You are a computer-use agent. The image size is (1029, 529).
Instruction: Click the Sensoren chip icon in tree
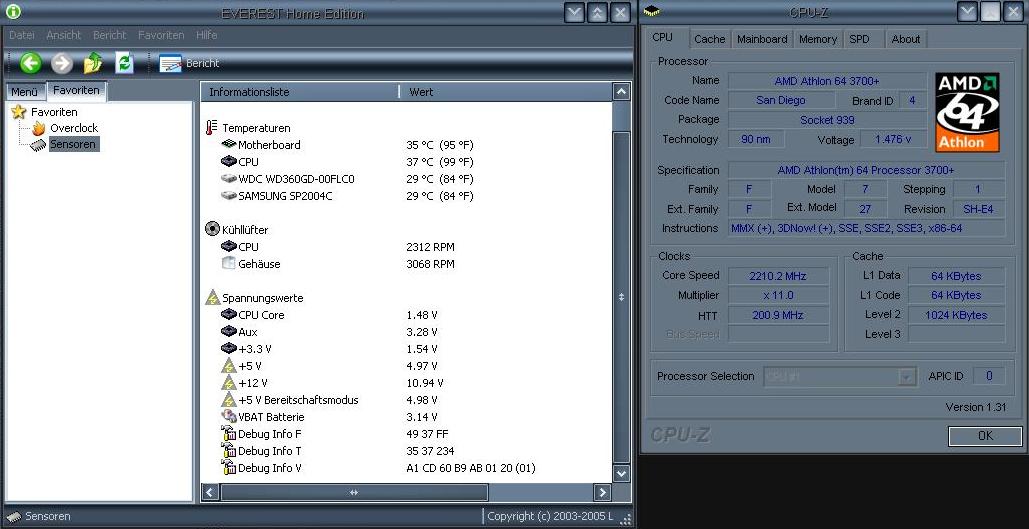39,144
